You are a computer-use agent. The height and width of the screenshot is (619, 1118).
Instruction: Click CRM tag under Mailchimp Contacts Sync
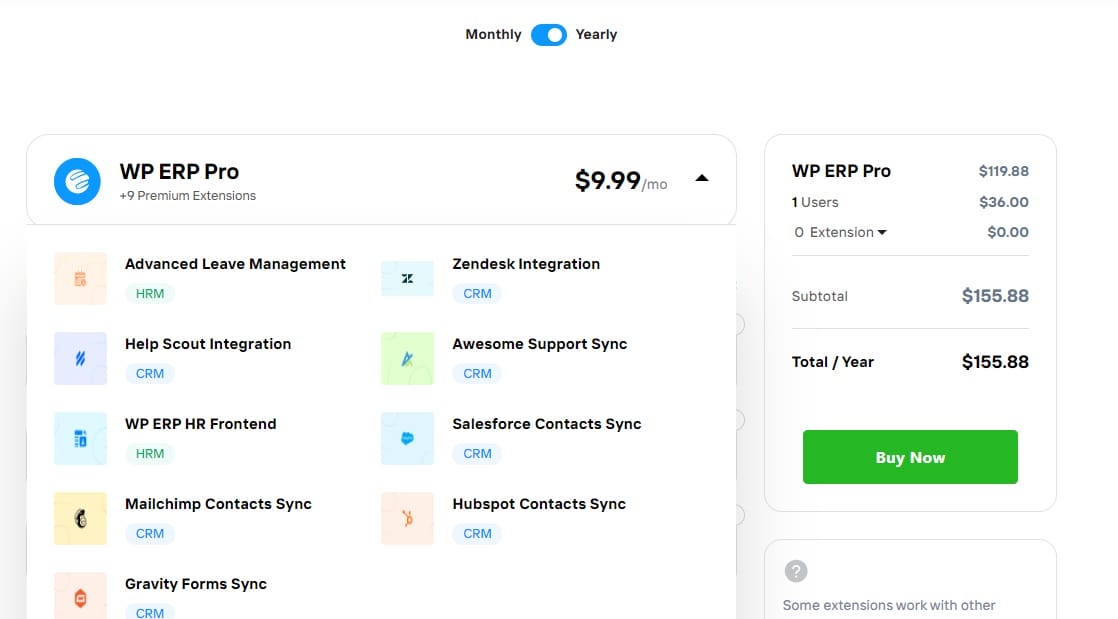150,533
